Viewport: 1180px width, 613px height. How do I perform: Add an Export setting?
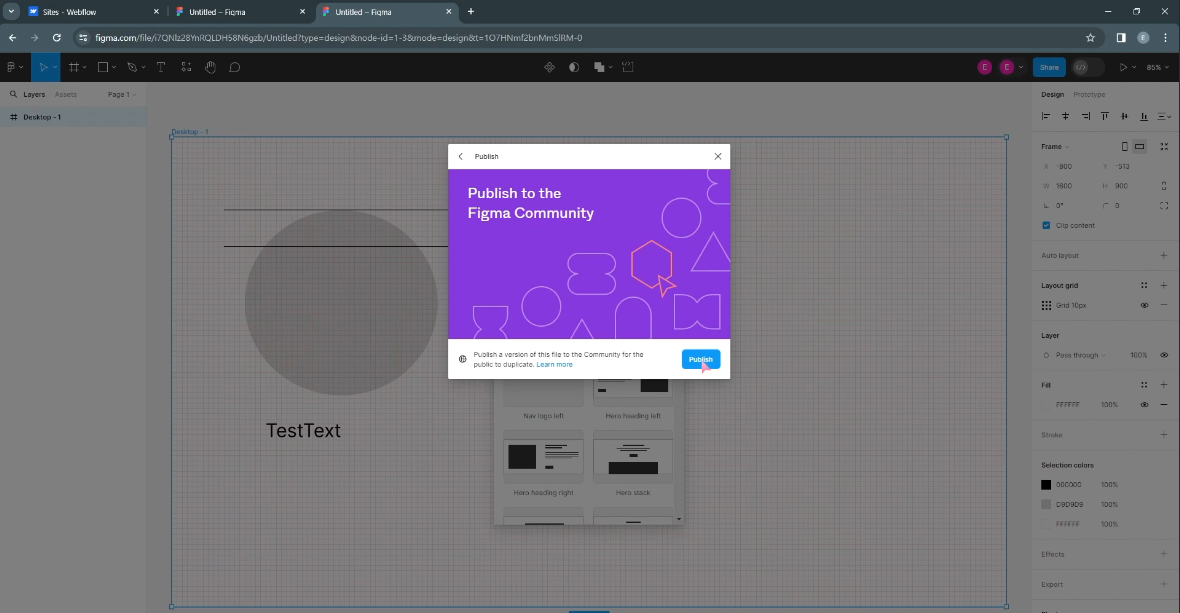(x=1164, y=584)
